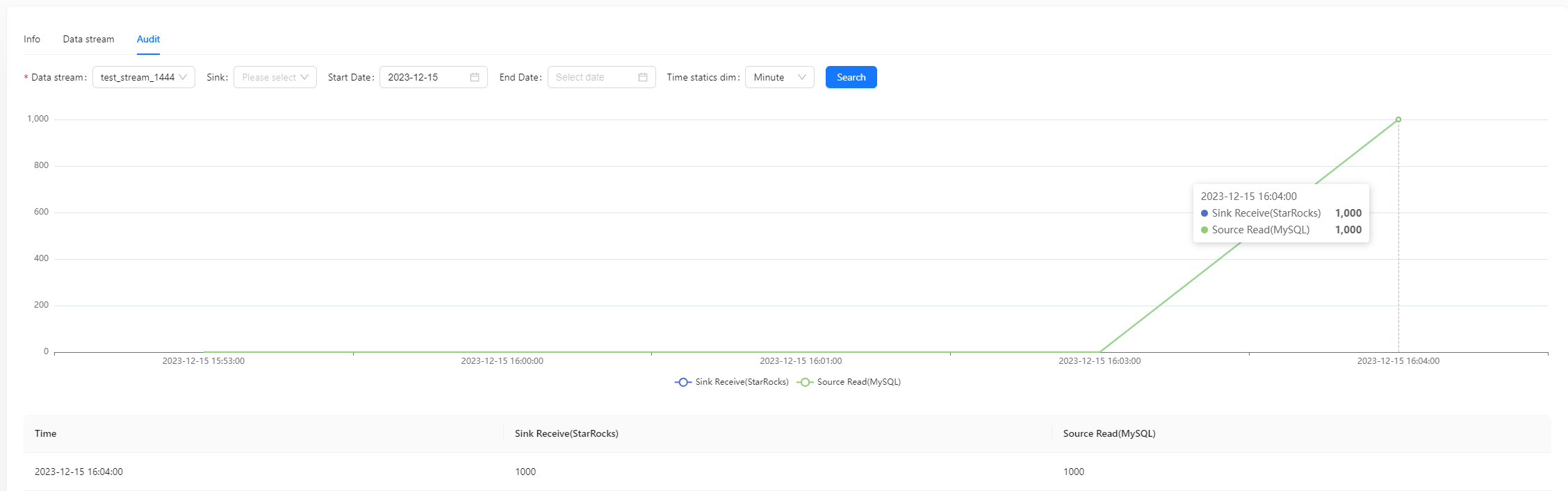Select the table row cell 2023-12-15 16:04:00
The height and width of the screenshot is (491, 1568).
pyautogui.click(x=79, y=472)
